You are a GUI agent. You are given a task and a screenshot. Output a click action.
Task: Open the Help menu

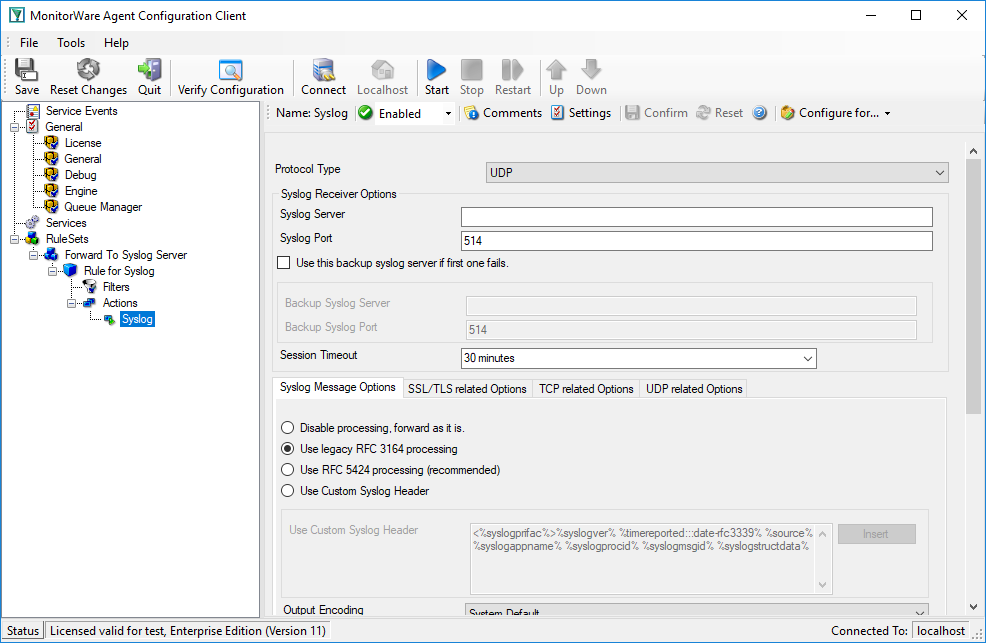coord(116,43)
